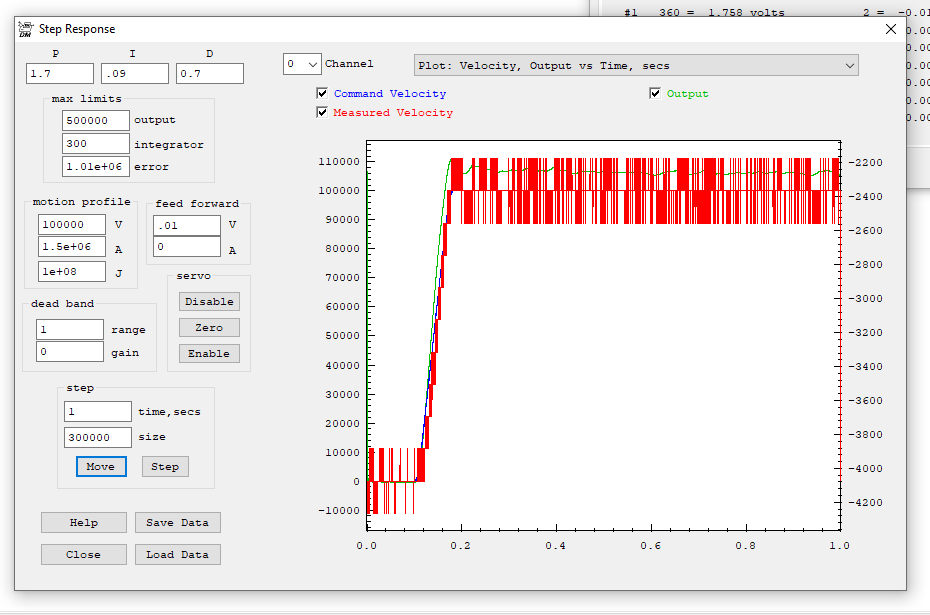Click the step size input field
930x615 pixels.
coord(98,437)
